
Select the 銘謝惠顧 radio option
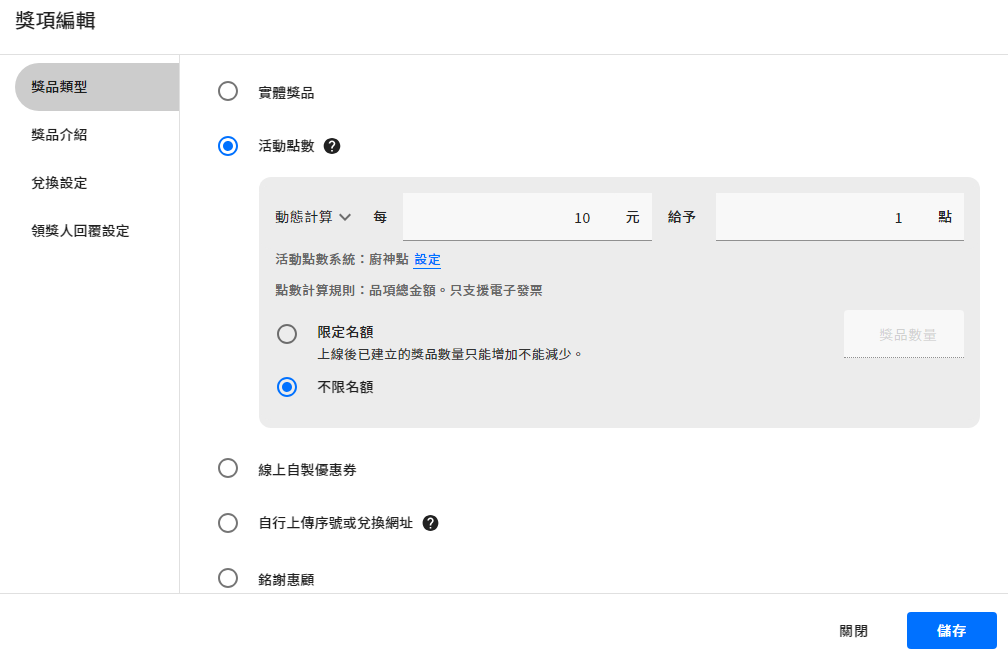(x=228, y=578)
